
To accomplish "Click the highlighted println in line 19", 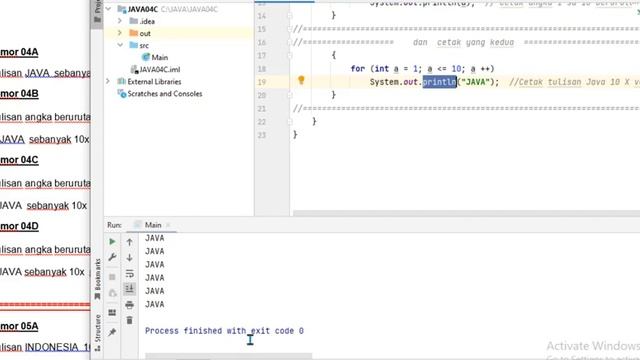I will point(439,82).
